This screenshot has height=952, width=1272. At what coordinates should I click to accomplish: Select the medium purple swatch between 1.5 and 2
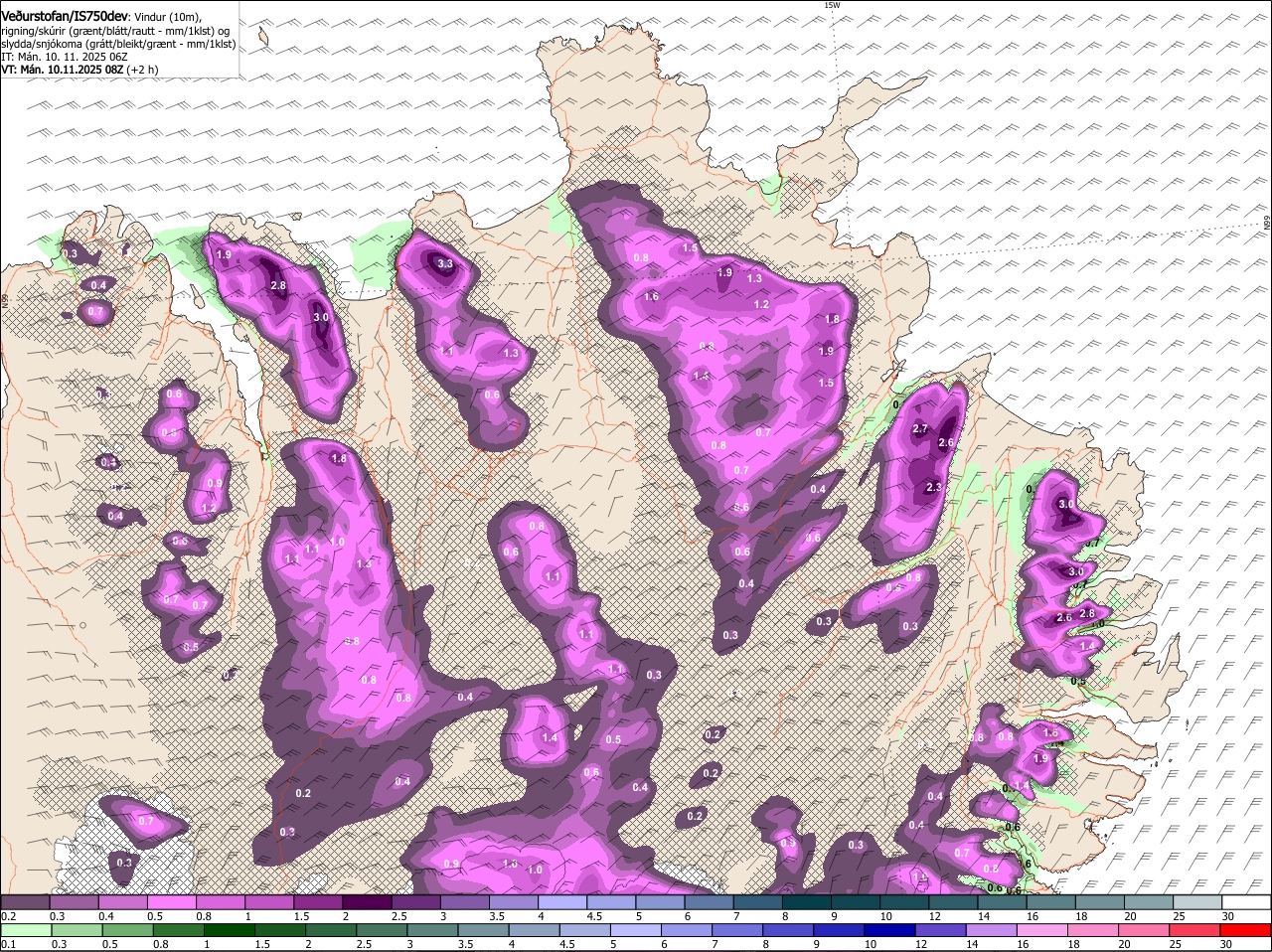point(318,901)
